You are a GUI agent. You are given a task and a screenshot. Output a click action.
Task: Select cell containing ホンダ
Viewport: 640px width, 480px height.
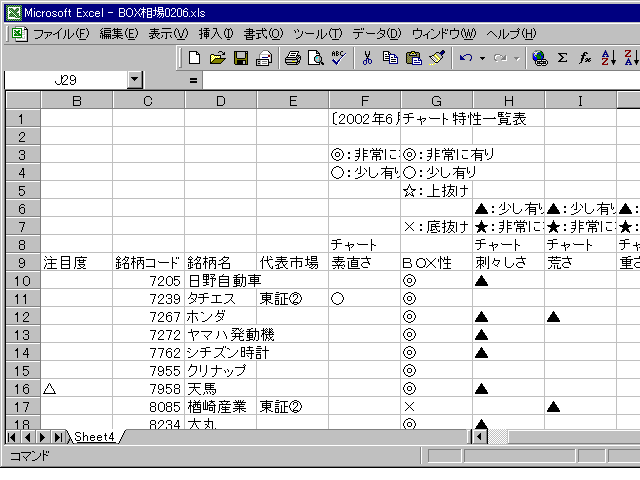coord(221,317)
